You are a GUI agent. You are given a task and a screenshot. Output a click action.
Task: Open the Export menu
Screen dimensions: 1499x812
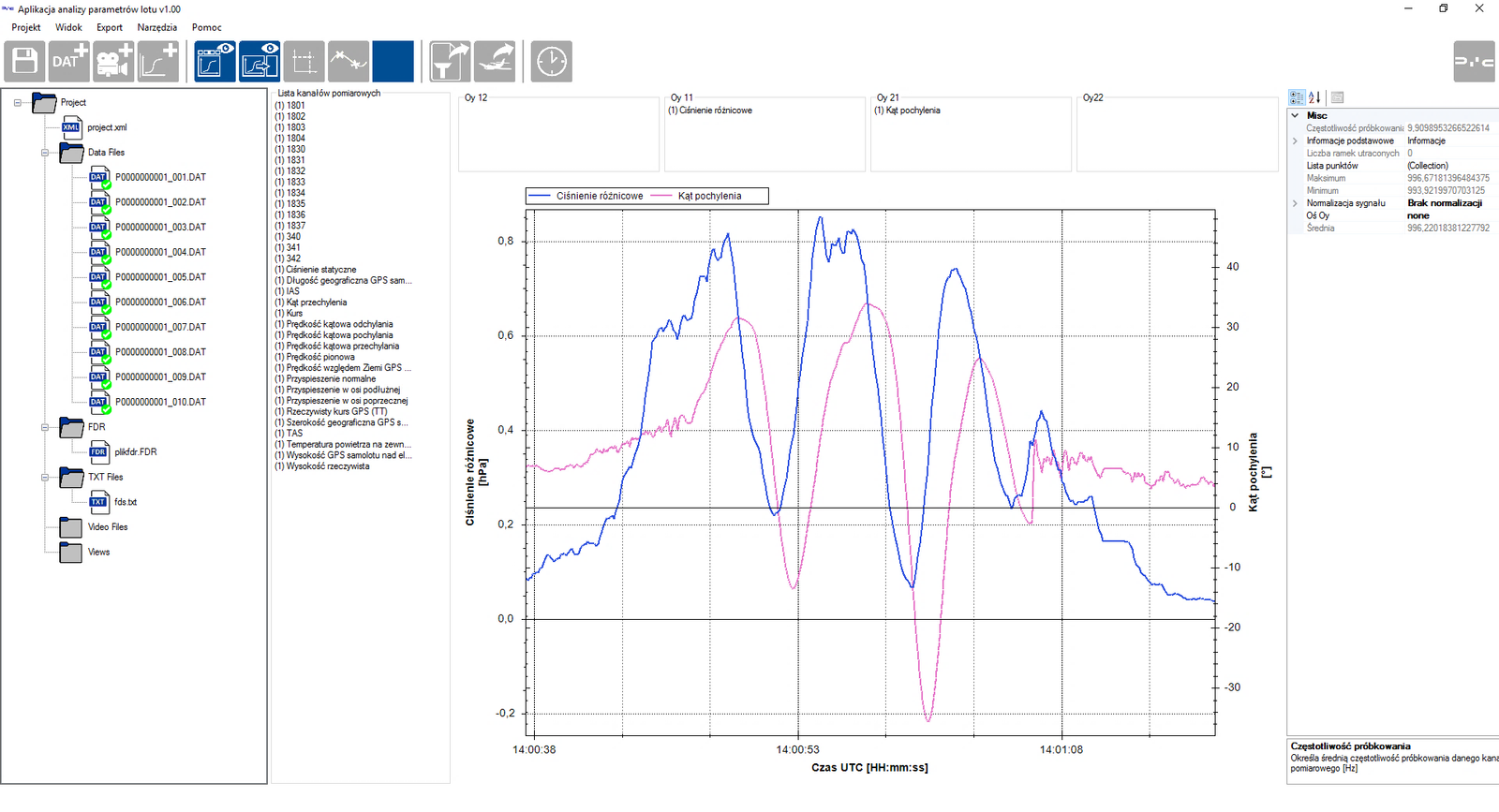(x=110, y=27)
